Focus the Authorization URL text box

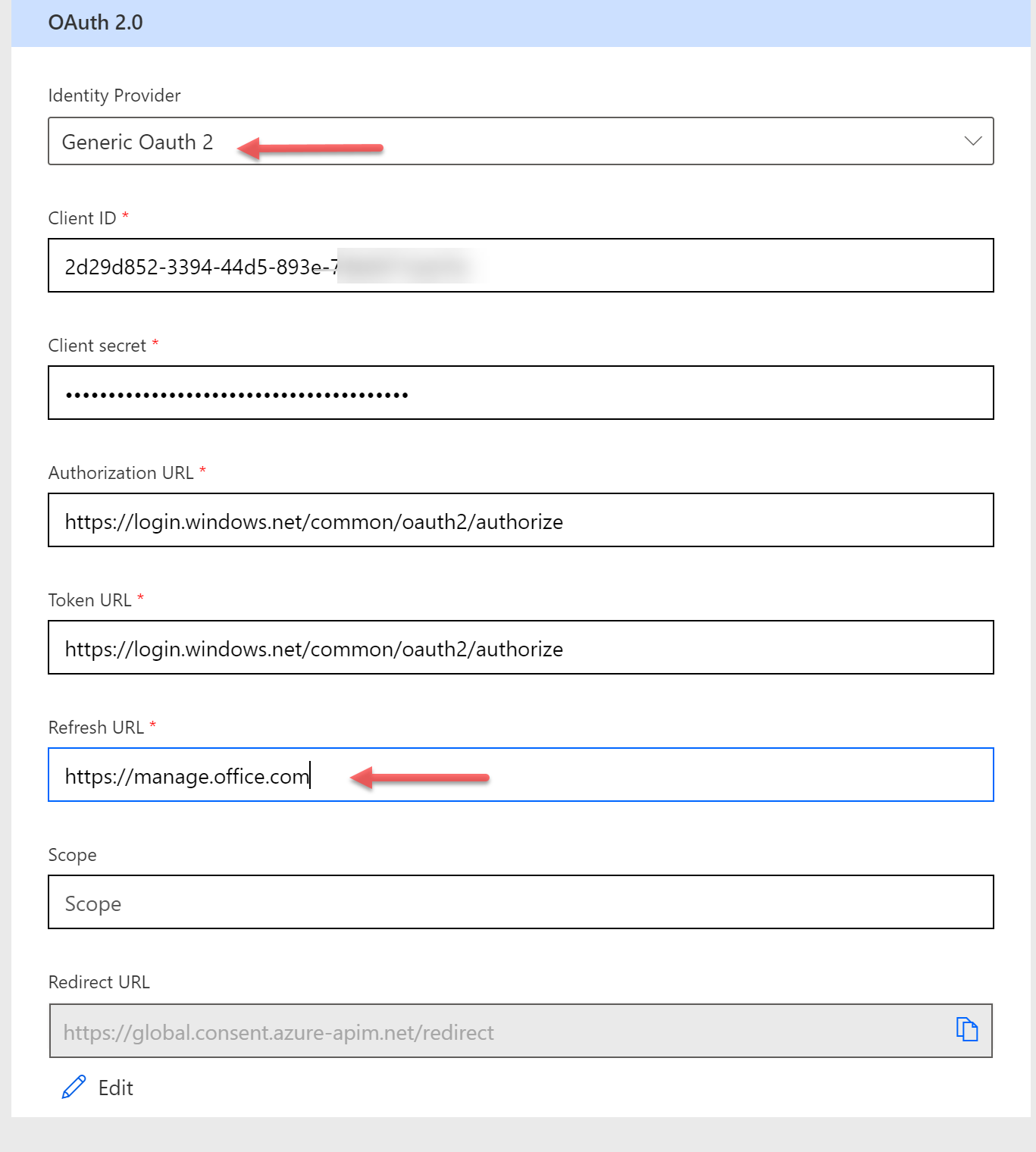(521, 520)
